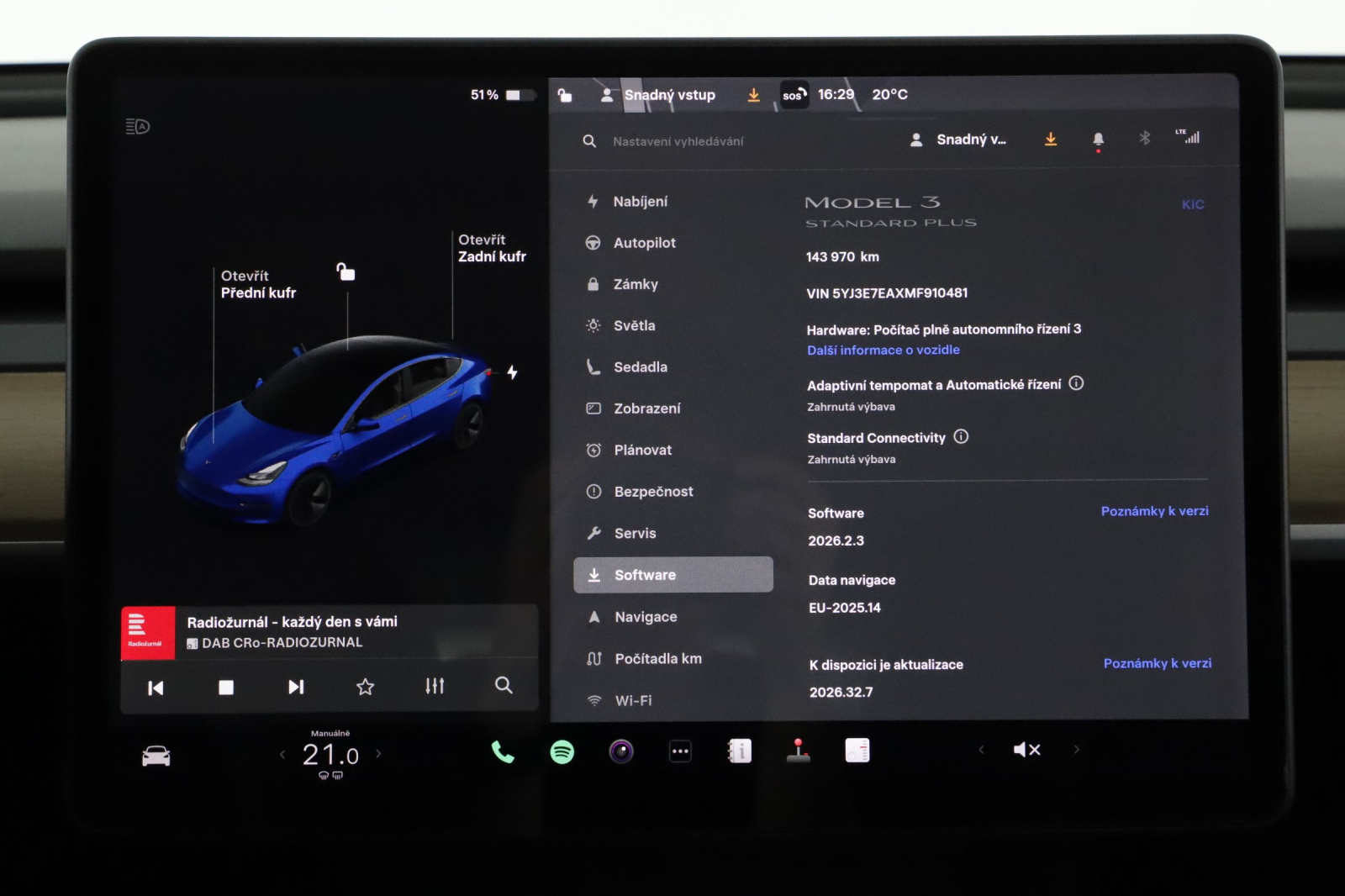Screen dimensions: 1345x896
Task: Open Poznámky k verzi for current software
Action: click(1155, 511)
